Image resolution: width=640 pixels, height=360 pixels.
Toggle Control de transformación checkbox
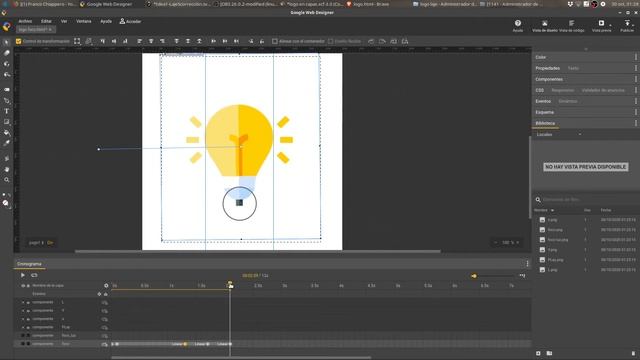(x=18, y=41)
